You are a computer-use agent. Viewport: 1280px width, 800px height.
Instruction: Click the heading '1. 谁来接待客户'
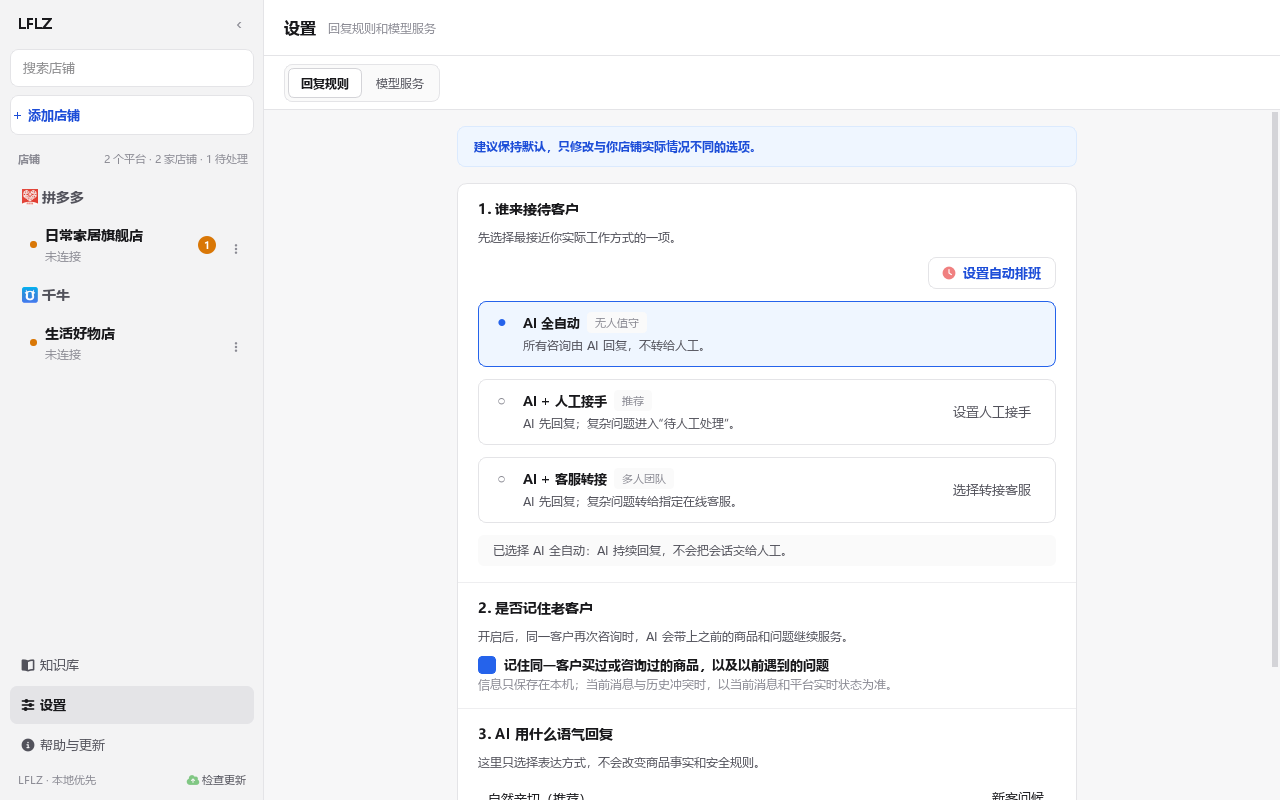[528, 209]
